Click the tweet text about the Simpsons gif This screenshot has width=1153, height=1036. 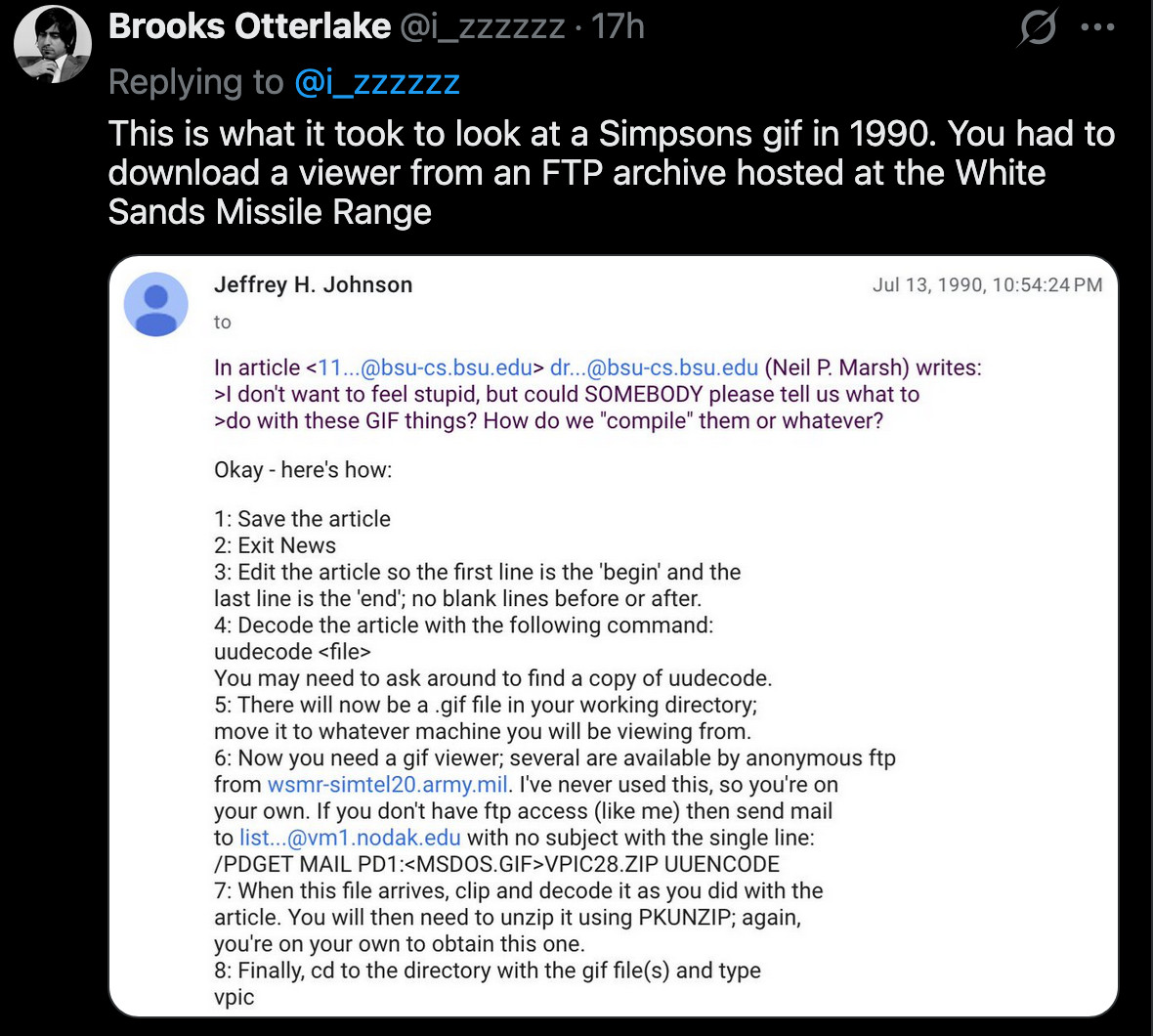click(611, 173)
